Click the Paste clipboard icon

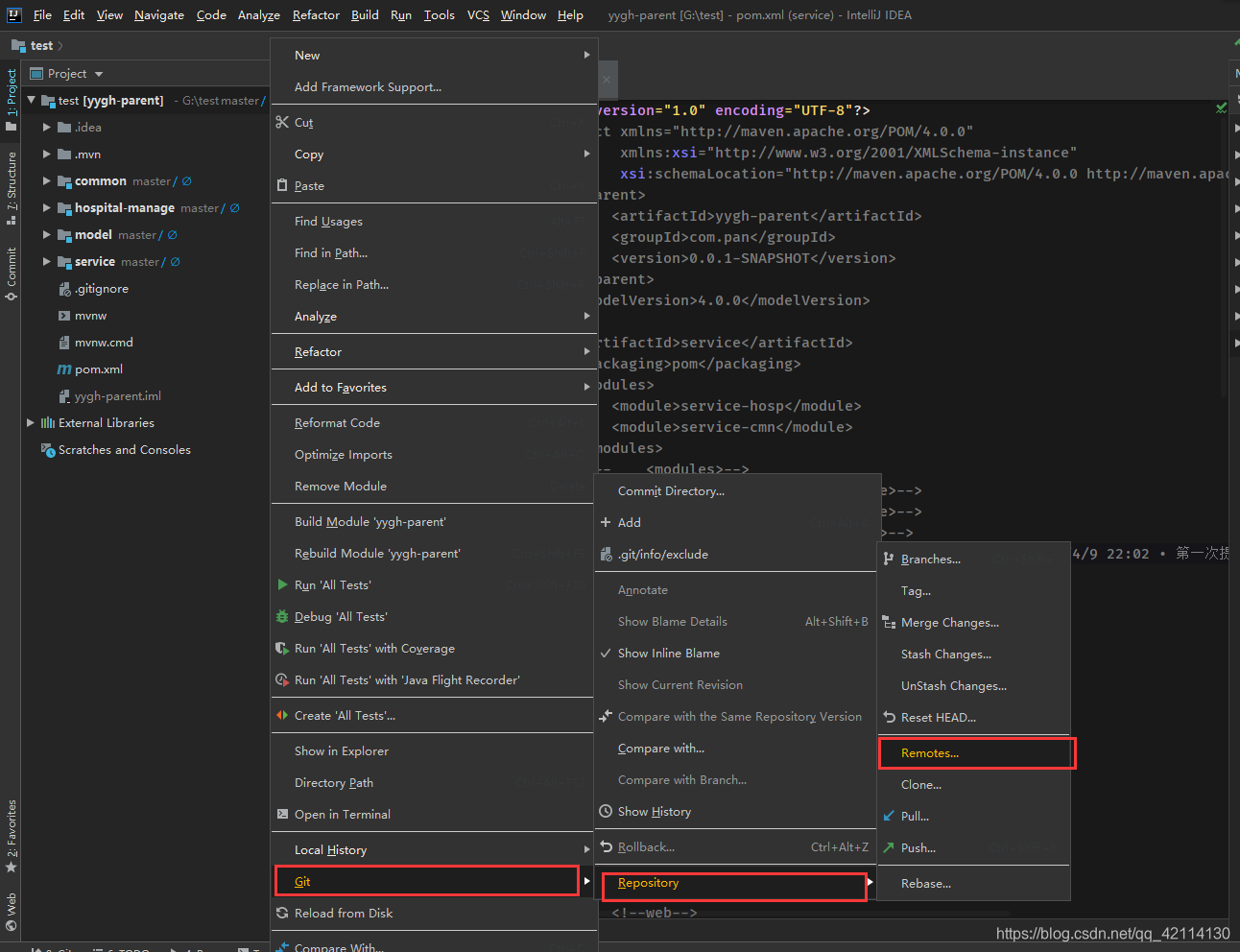[282, 185]
